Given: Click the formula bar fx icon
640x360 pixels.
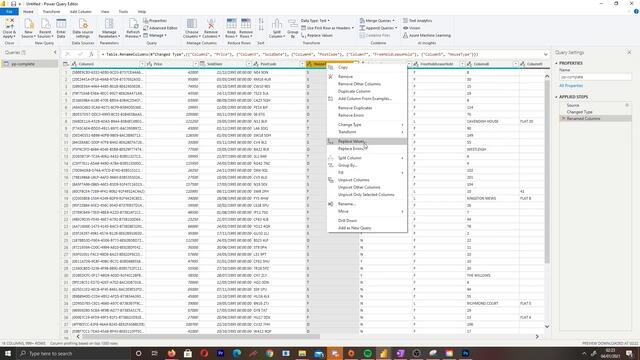Looking at the screenshot, I should click(x=91, y=54).
